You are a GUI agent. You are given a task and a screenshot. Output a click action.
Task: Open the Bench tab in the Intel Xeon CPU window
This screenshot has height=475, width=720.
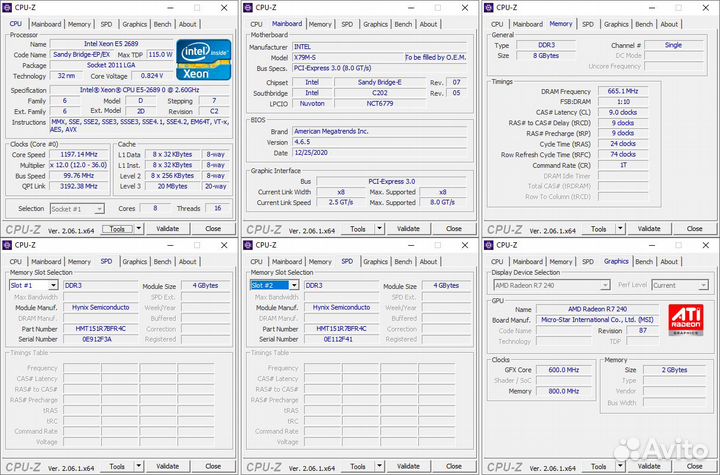[x=162, y=24]
